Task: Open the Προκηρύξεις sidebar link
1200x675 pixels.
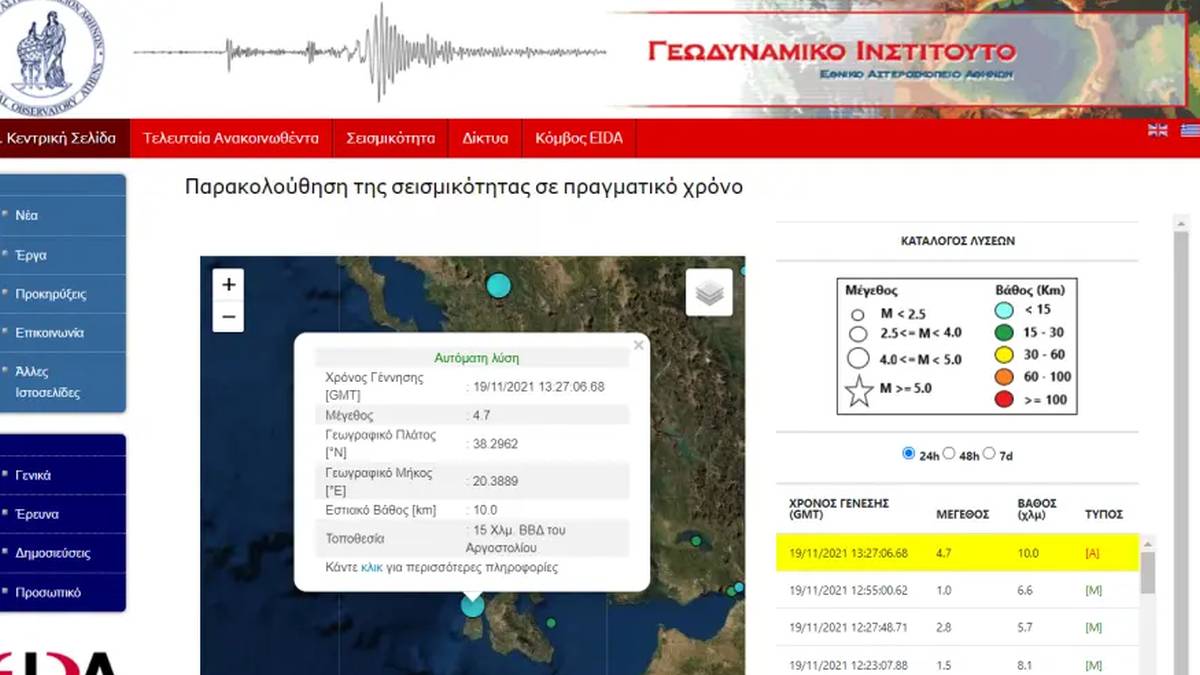Action: click(x=51, y=294)
